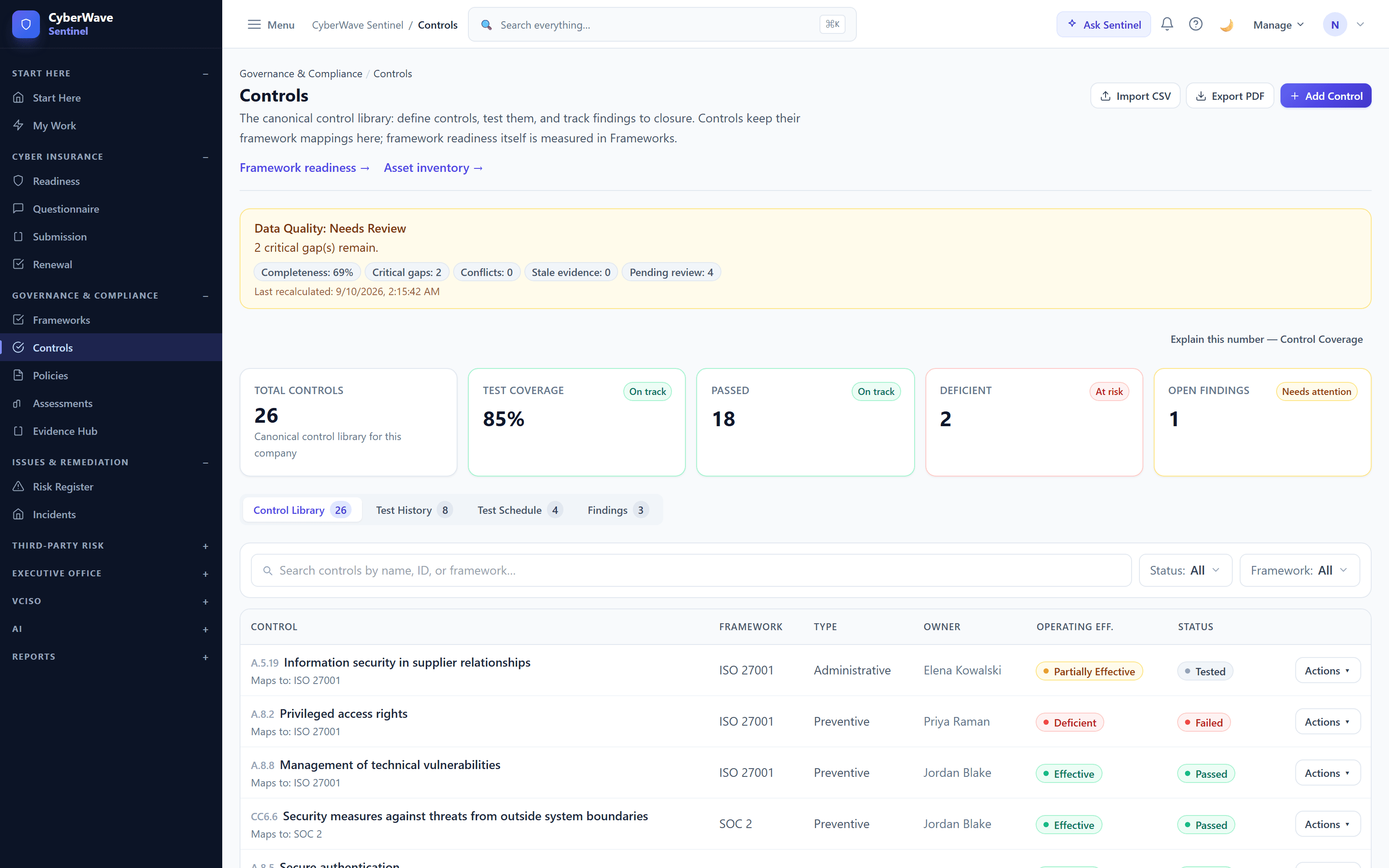Switch to the Test Schedule tab
1389x868 pixels.
tap(520, 510)
